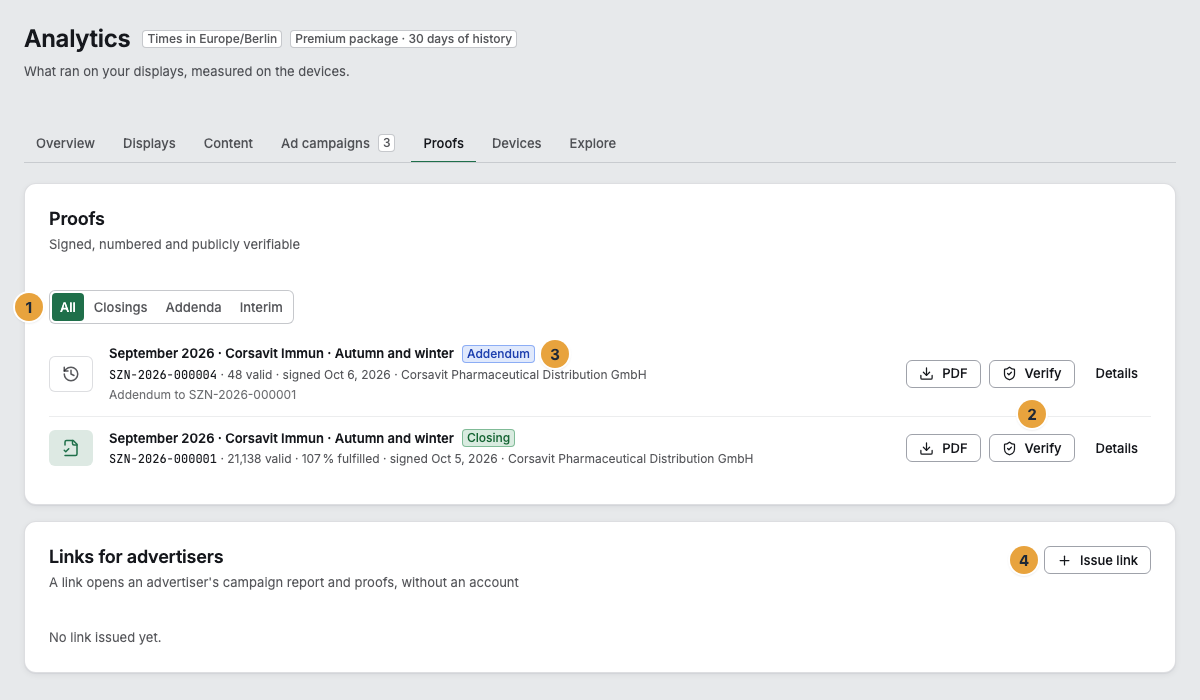Image resolution: width=1200 pixels, height=700 pixels.
Task: Open the Explore tab
Action: 592,143
